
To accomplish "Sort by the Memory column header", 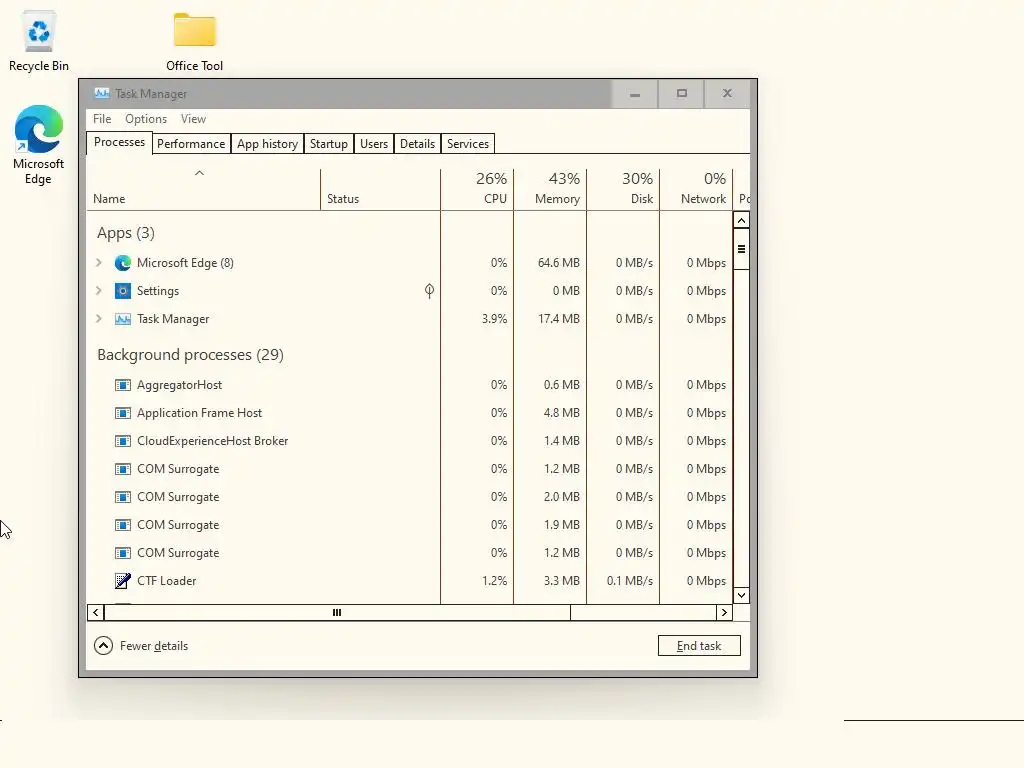I will pos(550,189).
